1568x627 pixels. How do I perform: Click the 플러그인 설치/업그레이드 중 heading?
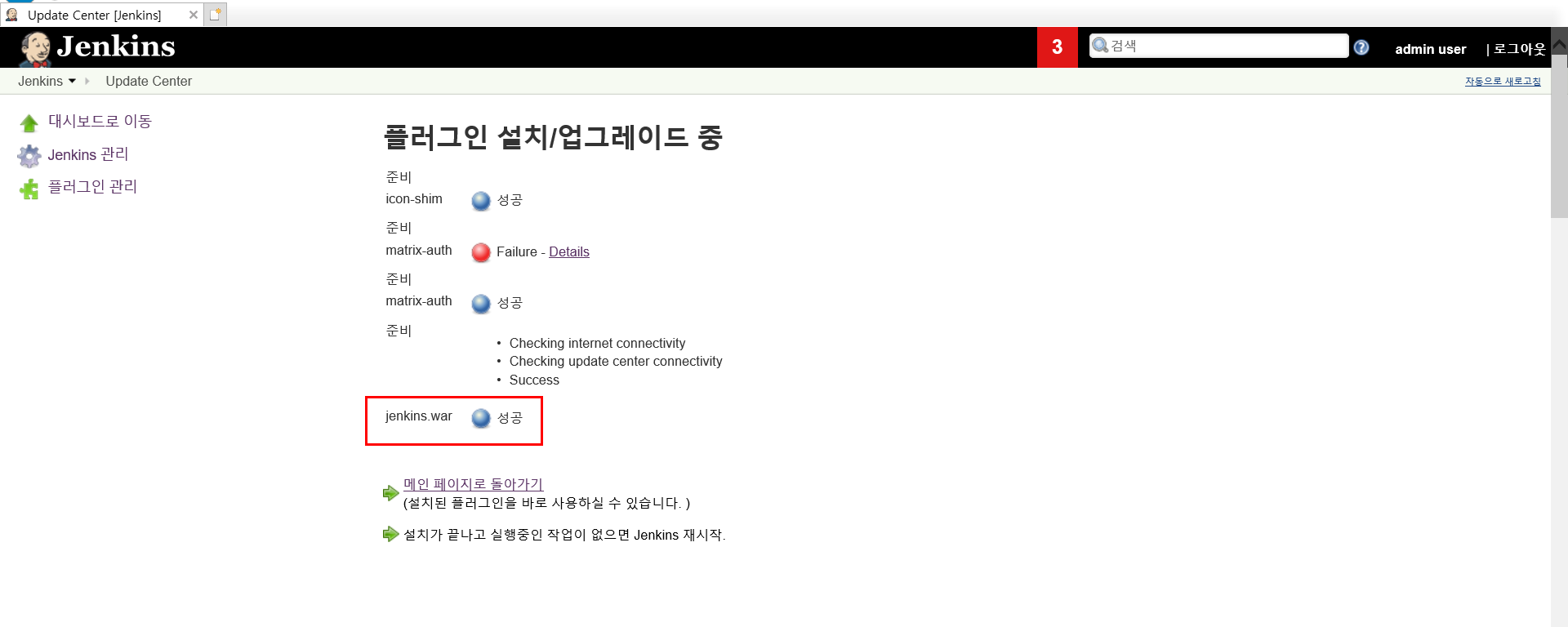[x=553, y=137]
